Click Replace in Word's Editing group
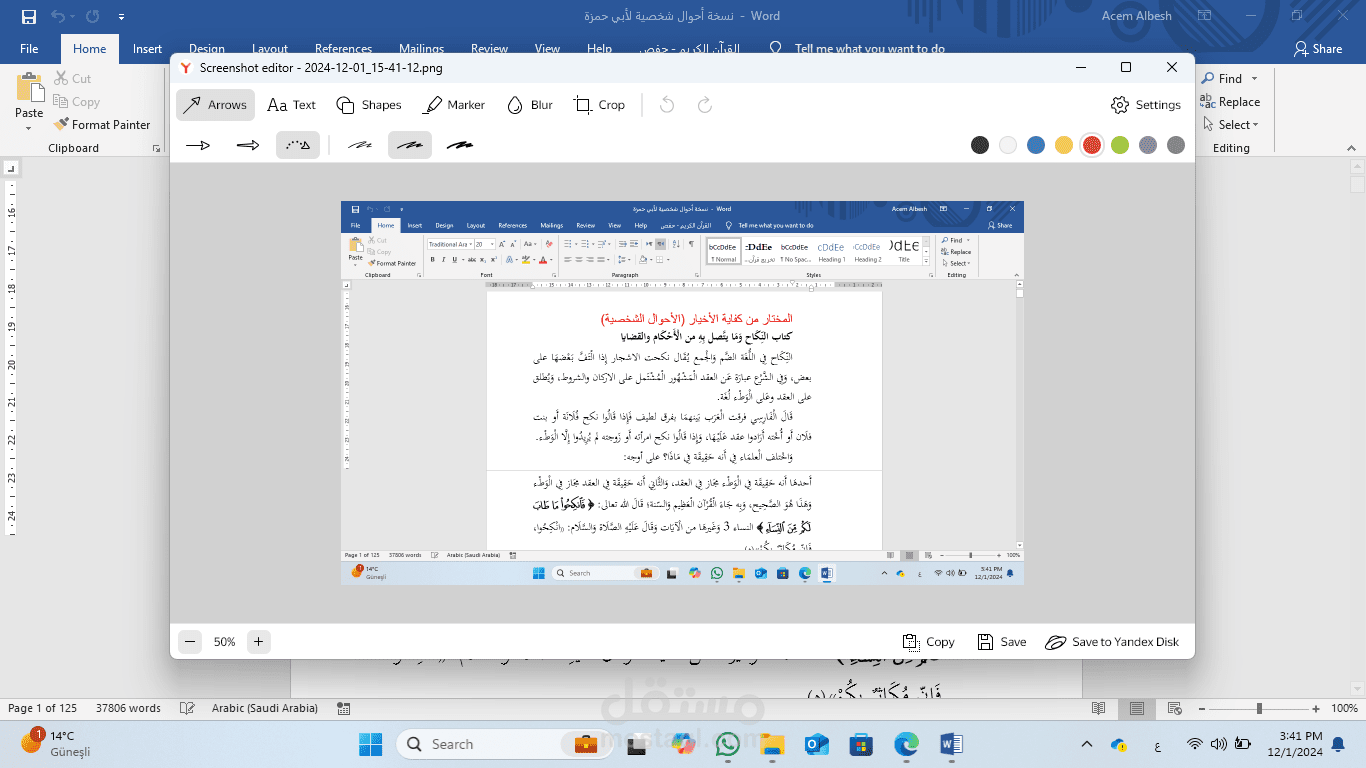Viewport: 1366px width, 768px height. point(1230,102)
